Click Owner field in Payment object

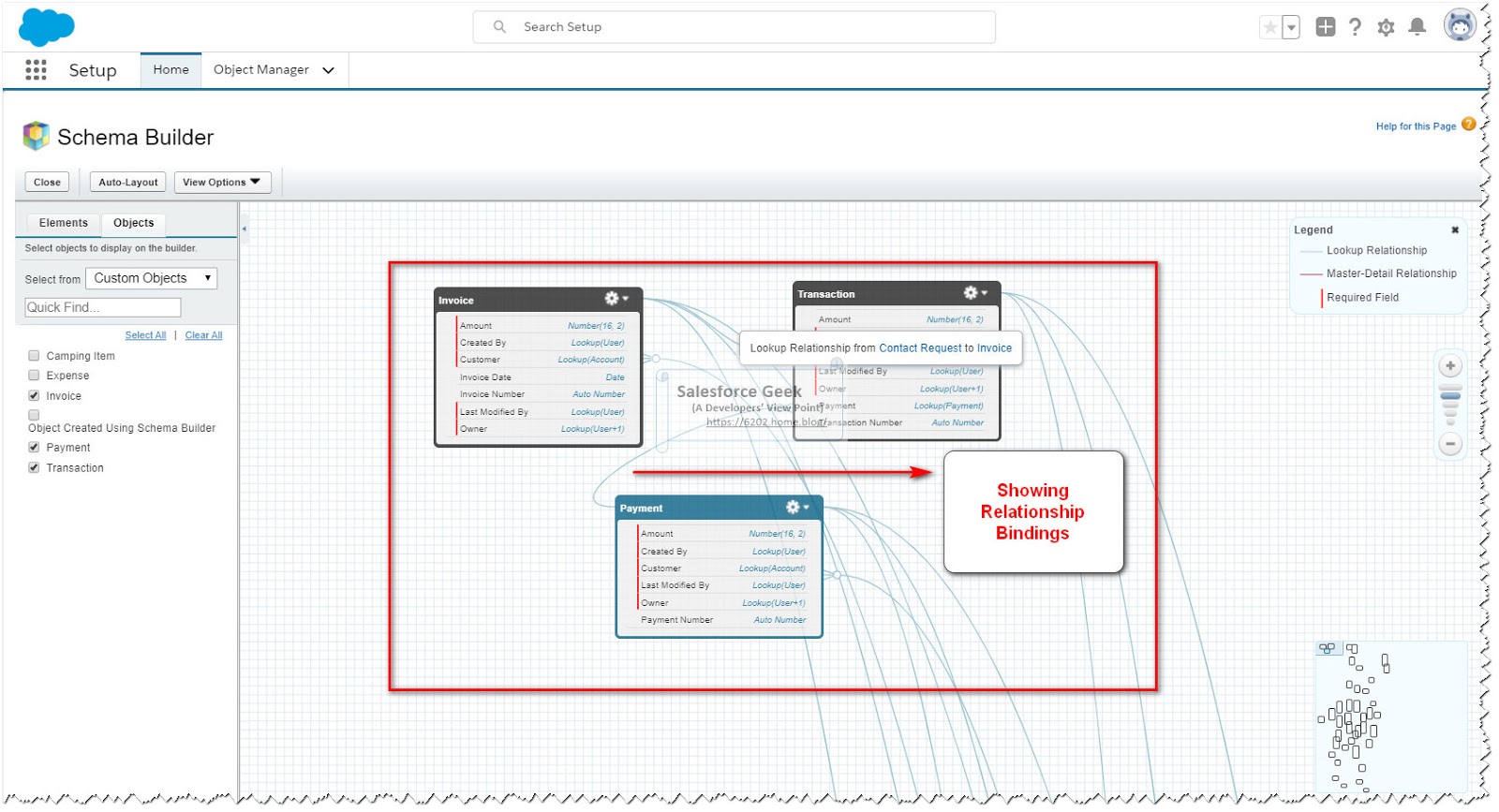(x=722, y=603)
